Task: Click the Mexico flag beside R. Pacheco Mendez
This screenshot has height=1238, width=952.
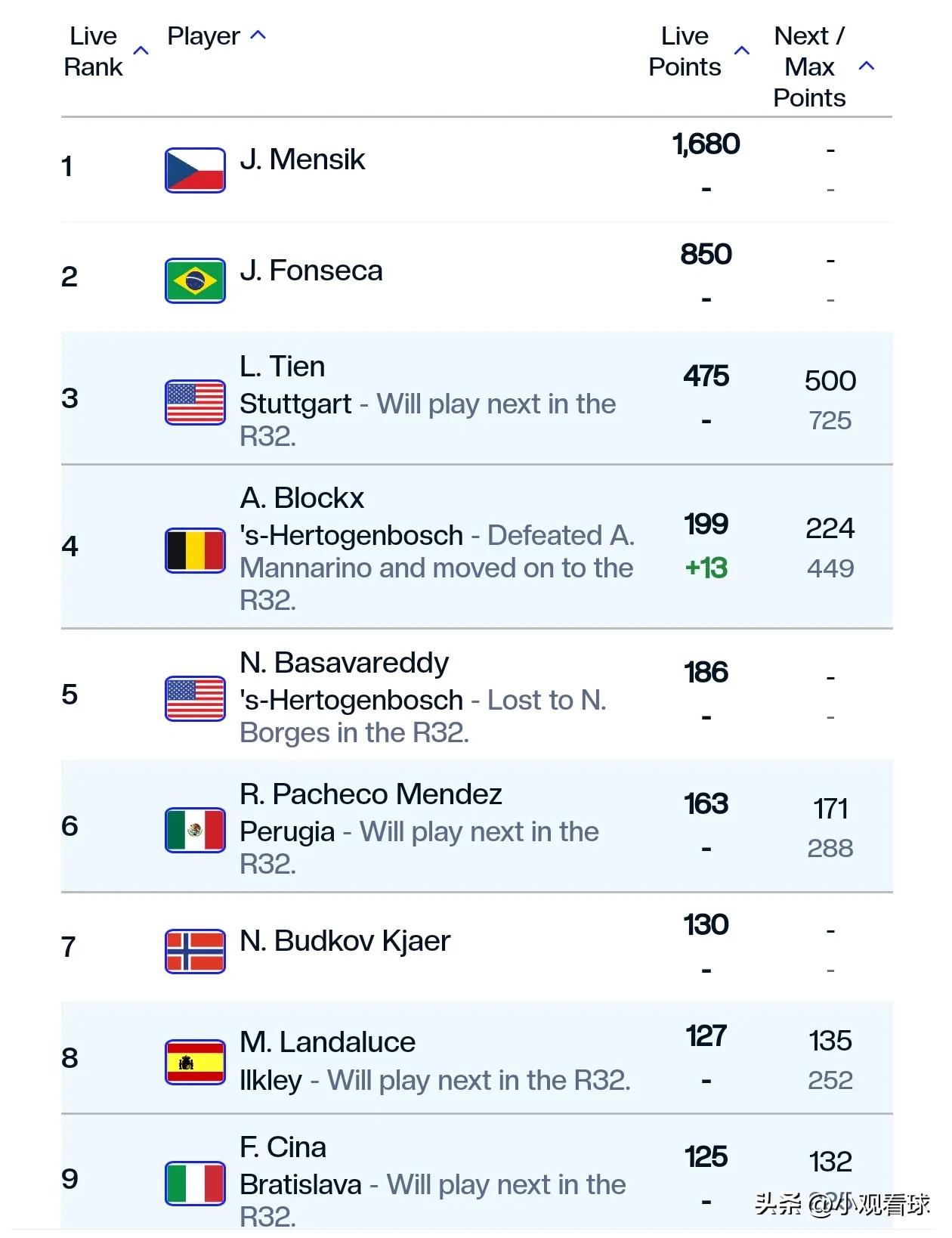Action: click(x=195, y=830)
